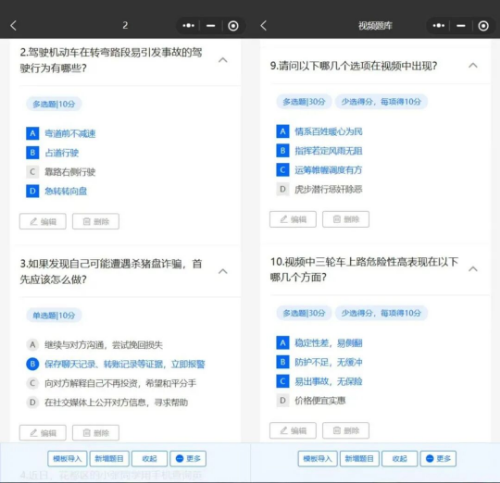Toggle option A 弯道前不减速 in question 2
Viewport: 500px width, 483px height.
(x=33, y=133)
